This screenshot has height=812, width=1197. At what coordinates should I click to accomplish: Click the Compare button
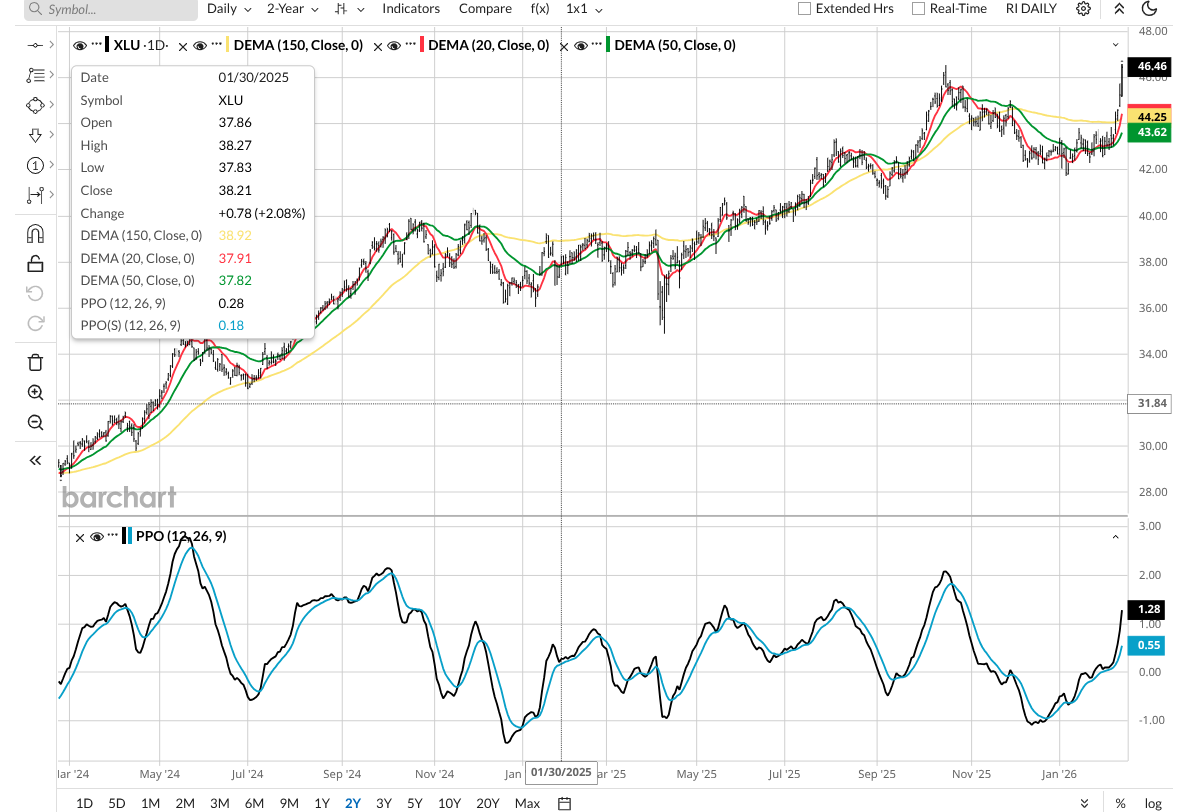point(485,9)
